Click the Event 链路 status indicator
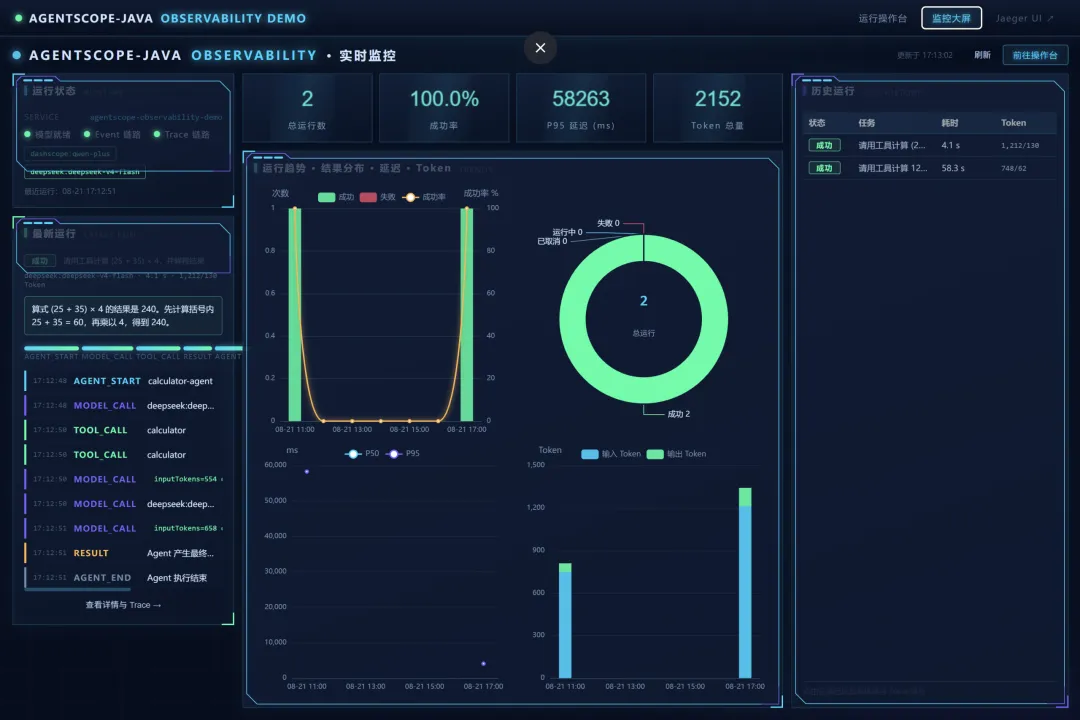 [112, 134]
